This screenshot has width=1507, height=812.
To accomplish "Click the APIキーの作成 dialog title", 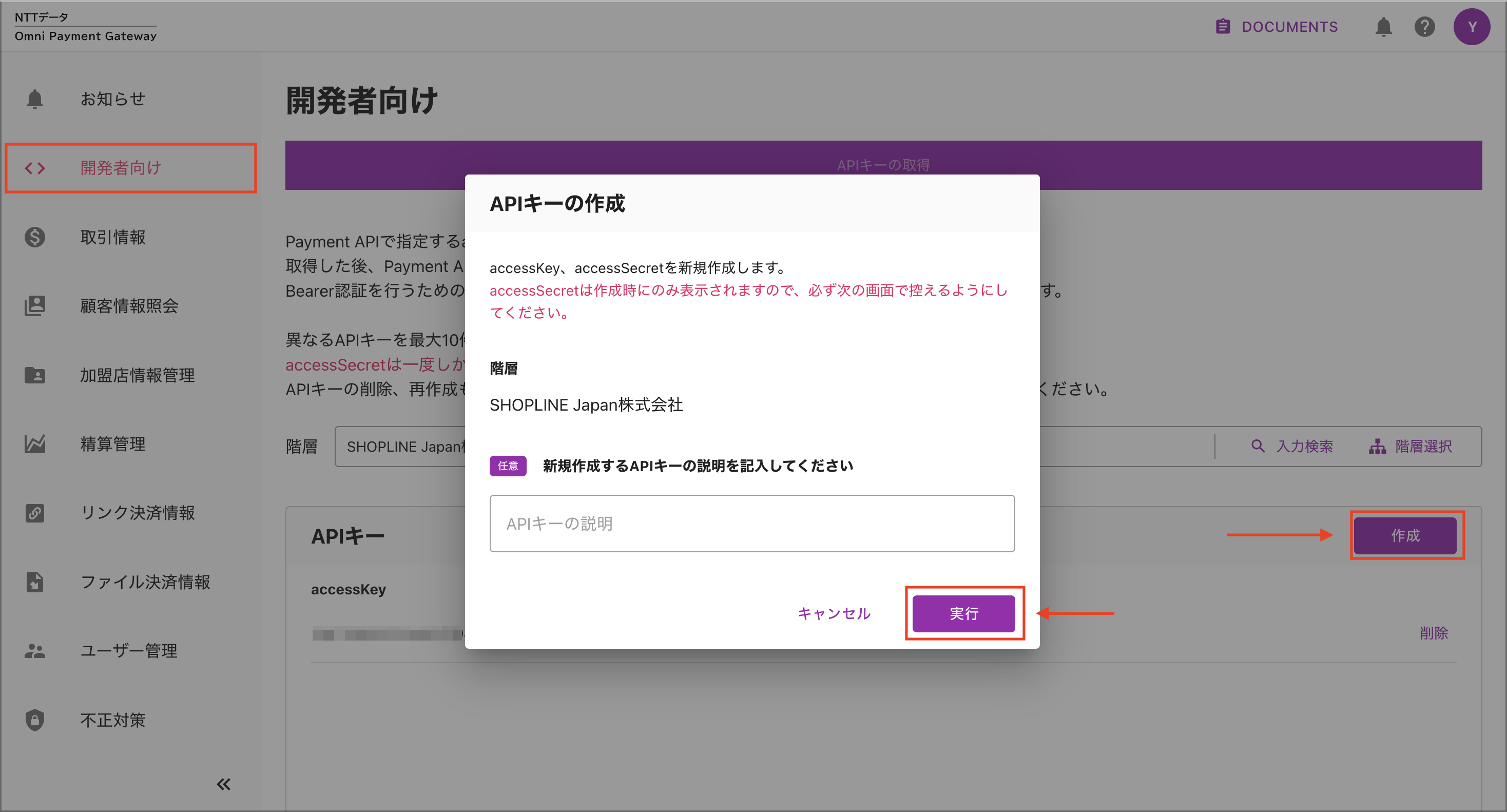I will (557, 204).
